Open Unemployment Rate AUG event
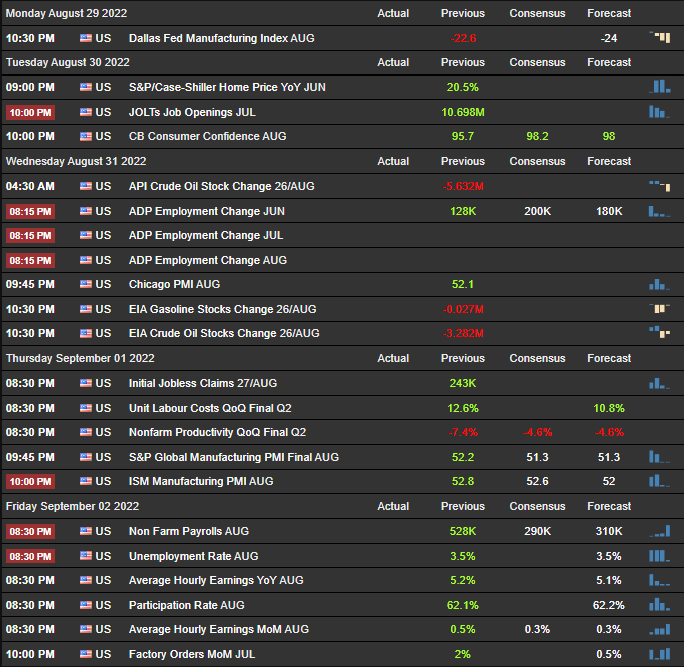The width and height of the screenshot is (684, 667). click(194, 556)
